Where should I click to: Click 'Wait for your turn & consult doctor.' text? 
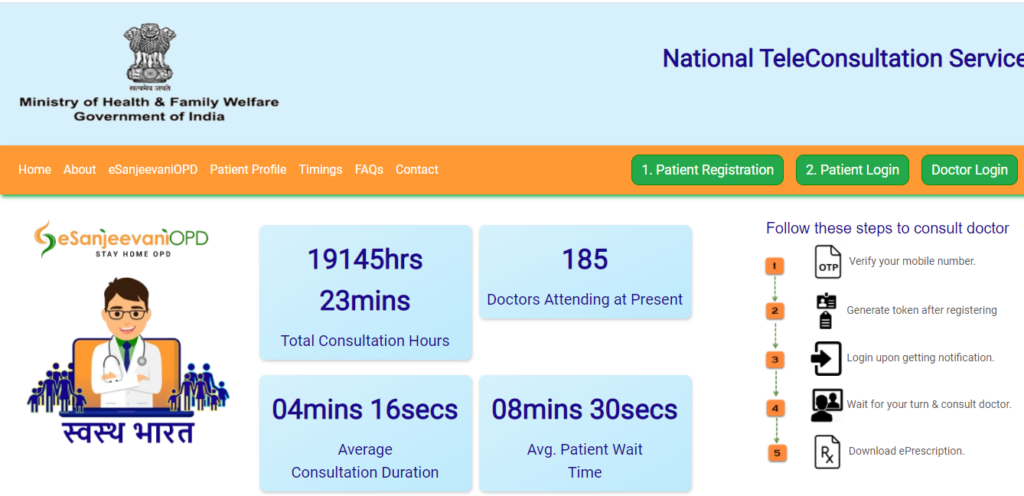click(929, 405)
